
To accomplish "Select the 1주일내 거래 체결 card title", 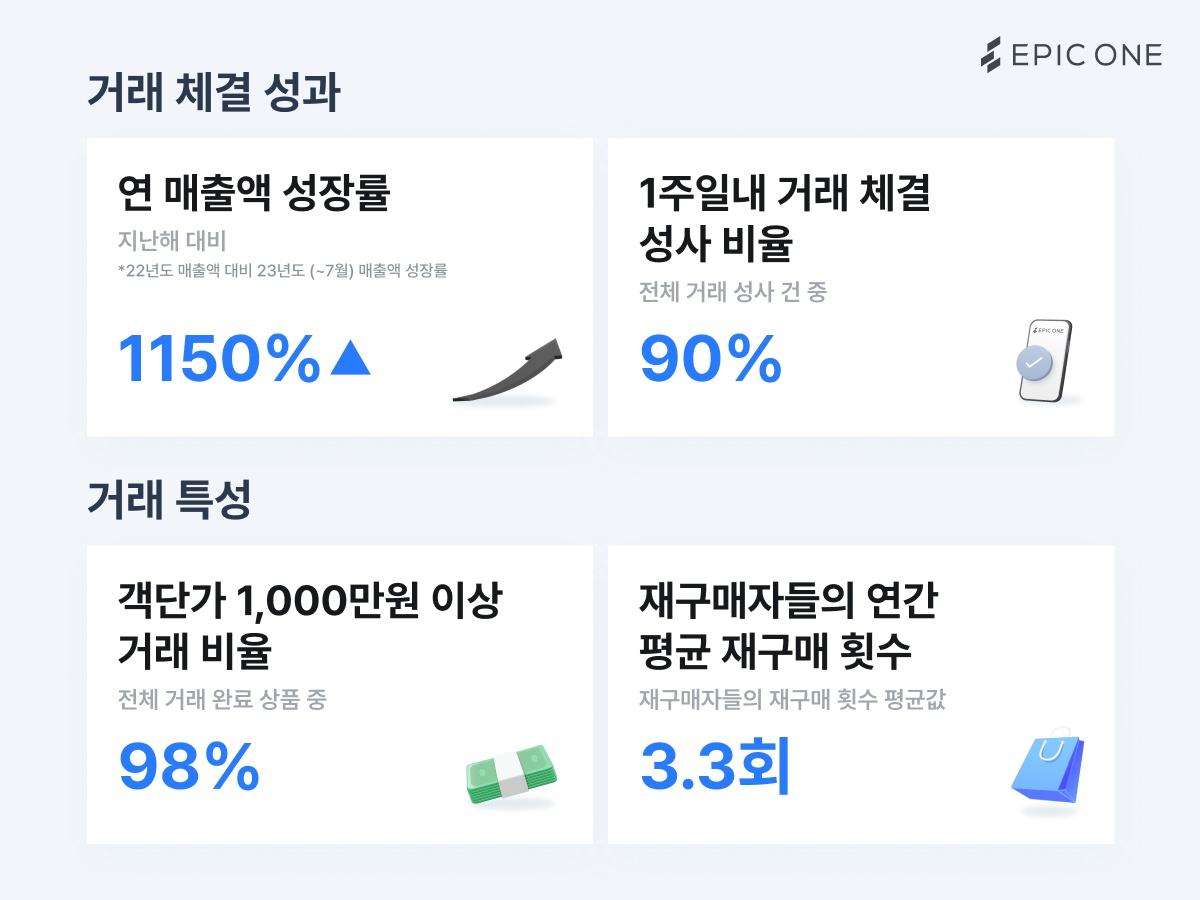I will point(785,192).
